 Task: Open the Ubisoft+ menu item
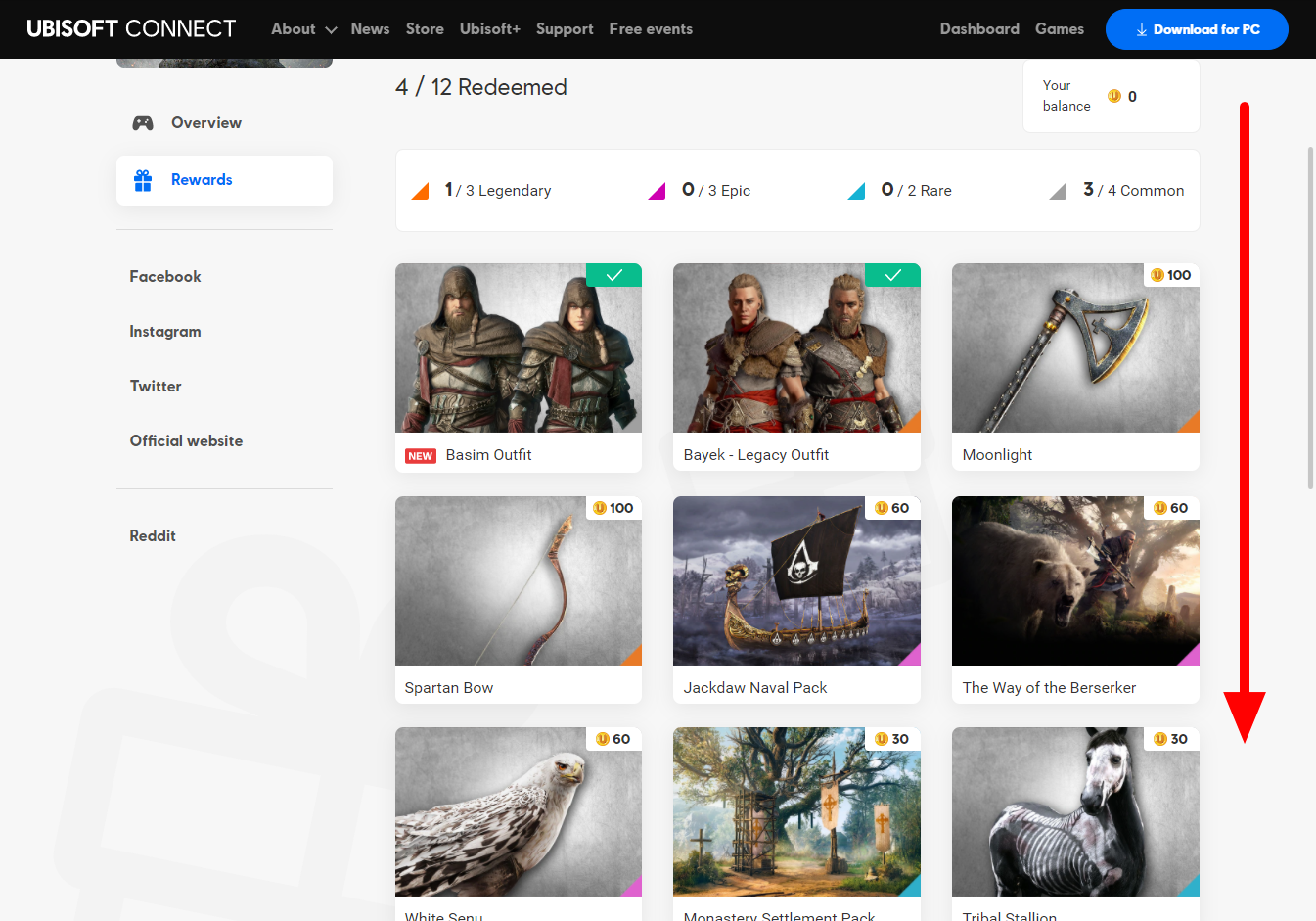[x=490, y=29]
